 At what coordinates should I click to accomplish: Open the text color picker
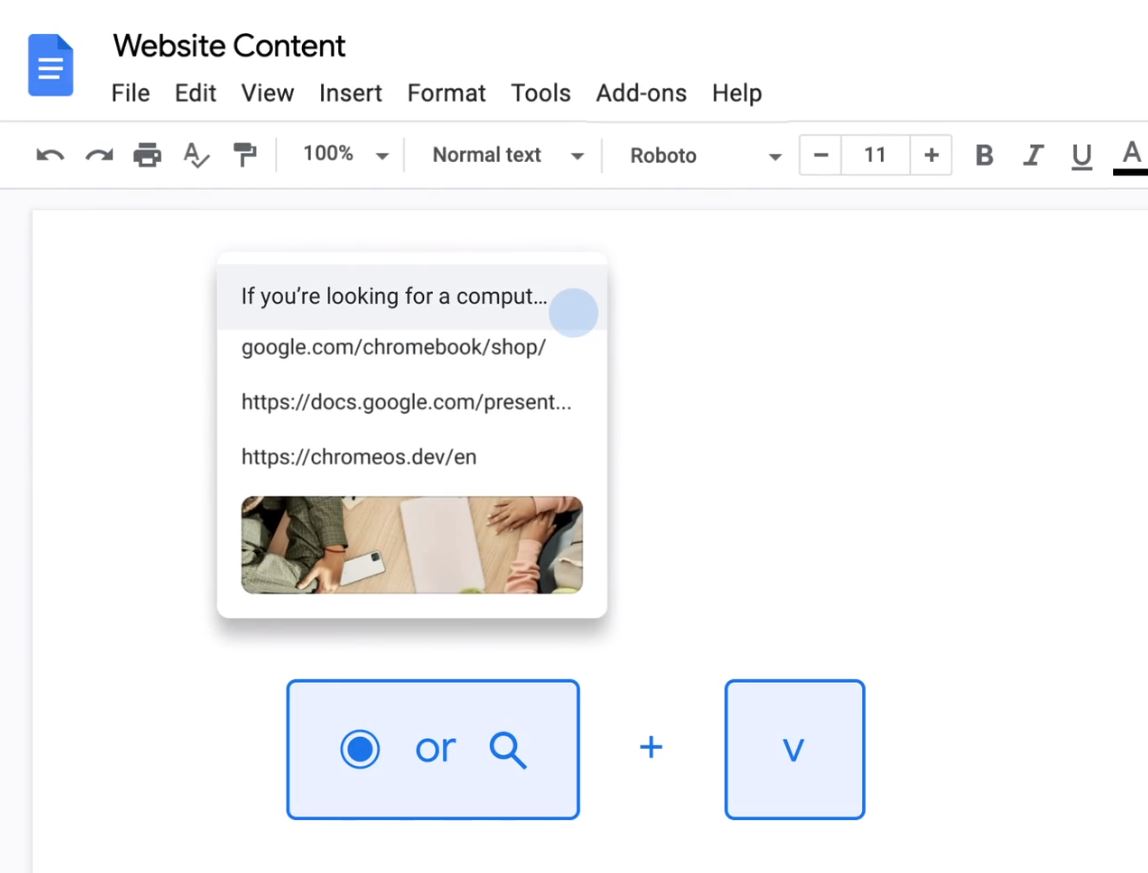tap(1131, 155)
